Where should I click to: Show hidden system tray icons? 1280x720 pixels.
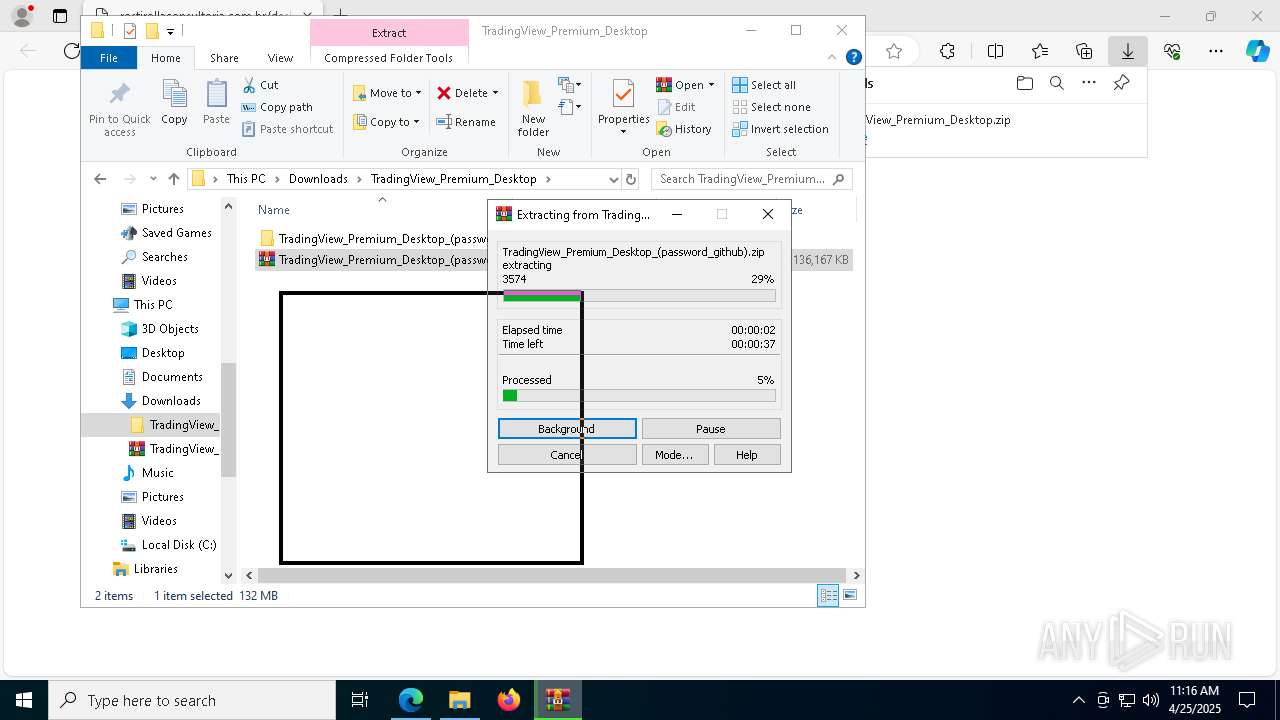click(1078, 700)
